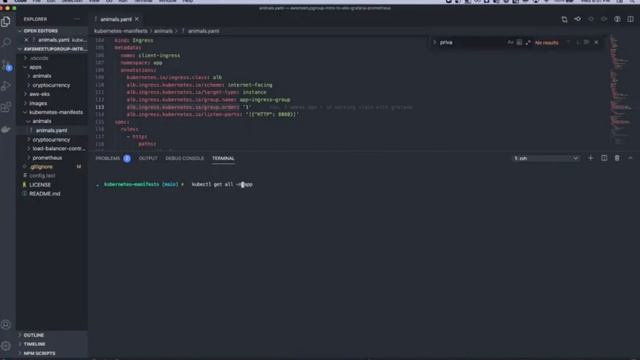Click the Explorer more actions ellipsis
Screen dimensions: 640x360
[x=77, y=19]
